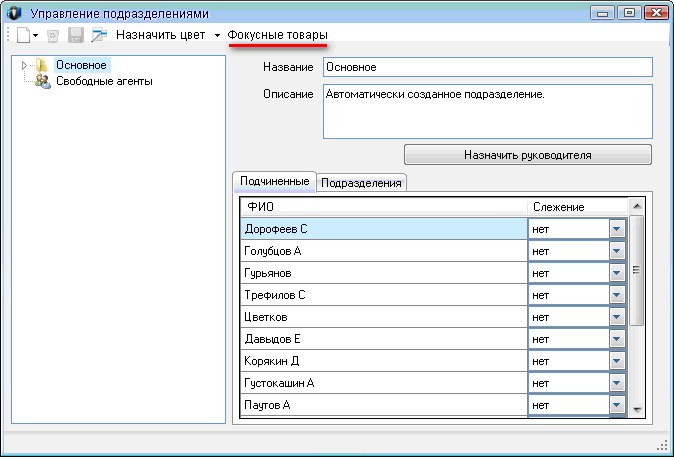Switch to the Подчиненные tab

[275, 181]
